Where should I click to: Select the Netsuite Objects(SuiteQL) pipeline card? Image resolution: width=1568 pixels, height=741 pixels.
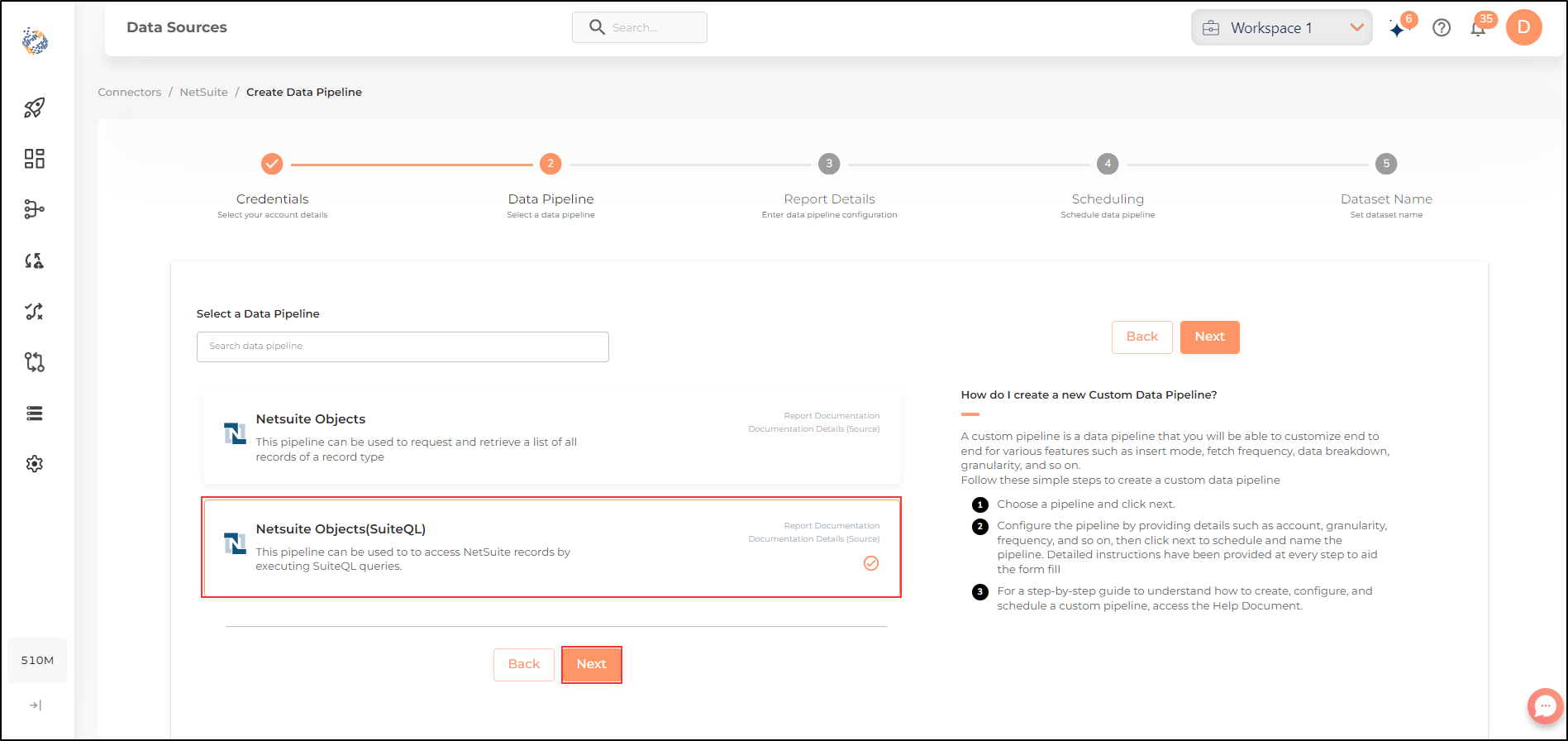click(x=552, y=547)
